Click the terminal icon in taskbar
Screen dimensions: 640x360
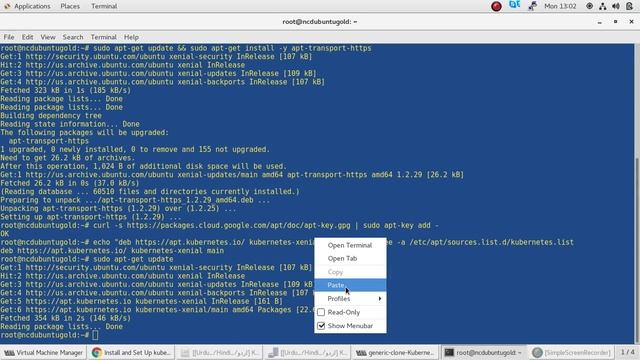[x=449, y=352]
